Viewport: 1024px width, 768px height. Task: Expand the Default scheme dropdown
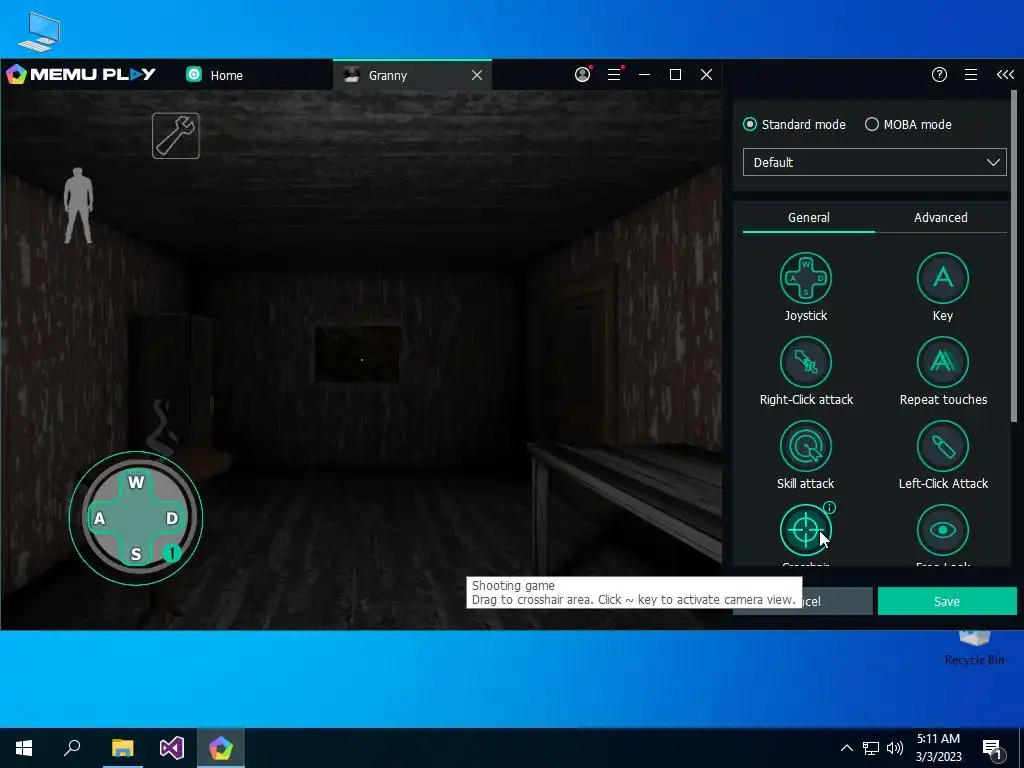874,162
